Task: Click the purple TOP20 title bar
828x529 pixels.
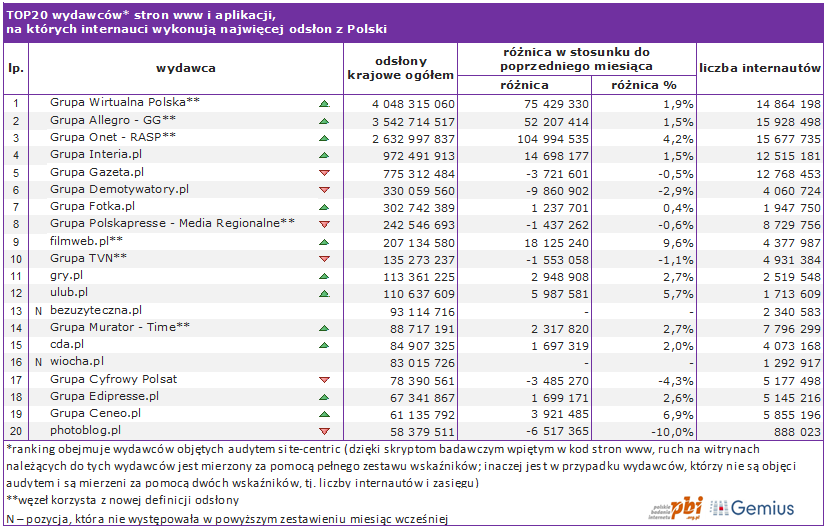Action: click(414, 22)
